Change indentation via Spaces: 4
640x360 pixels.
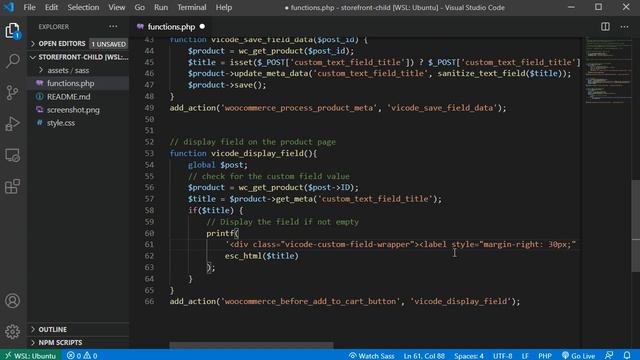[469, 356]
